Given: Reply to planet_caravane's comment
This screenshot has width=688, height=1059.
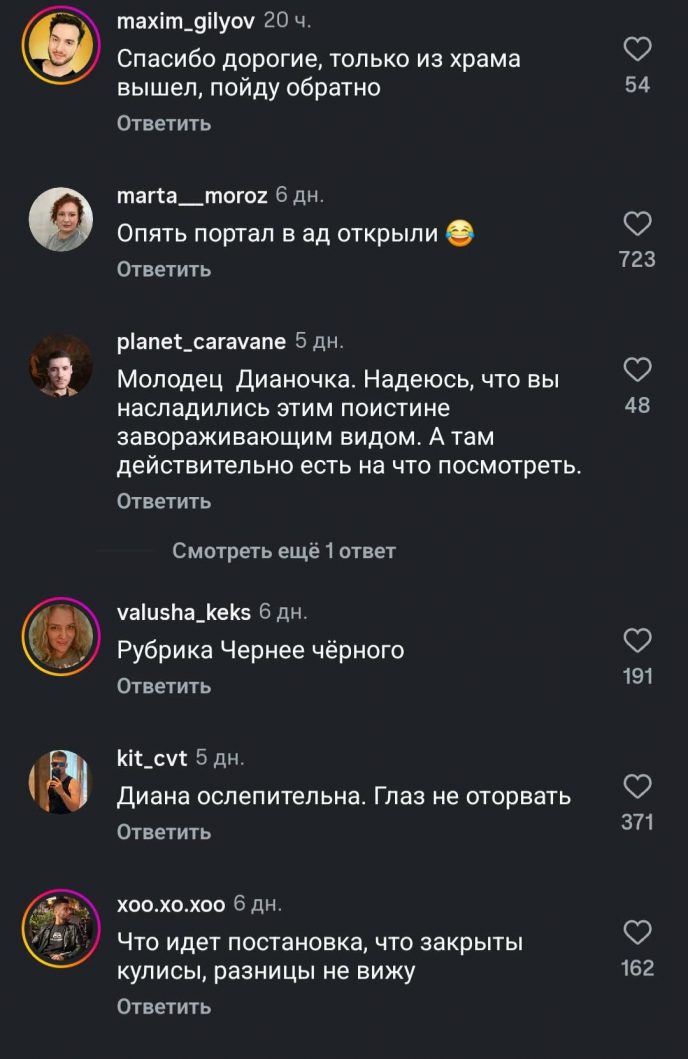Looking at the screenshot, I should (164, 501).
